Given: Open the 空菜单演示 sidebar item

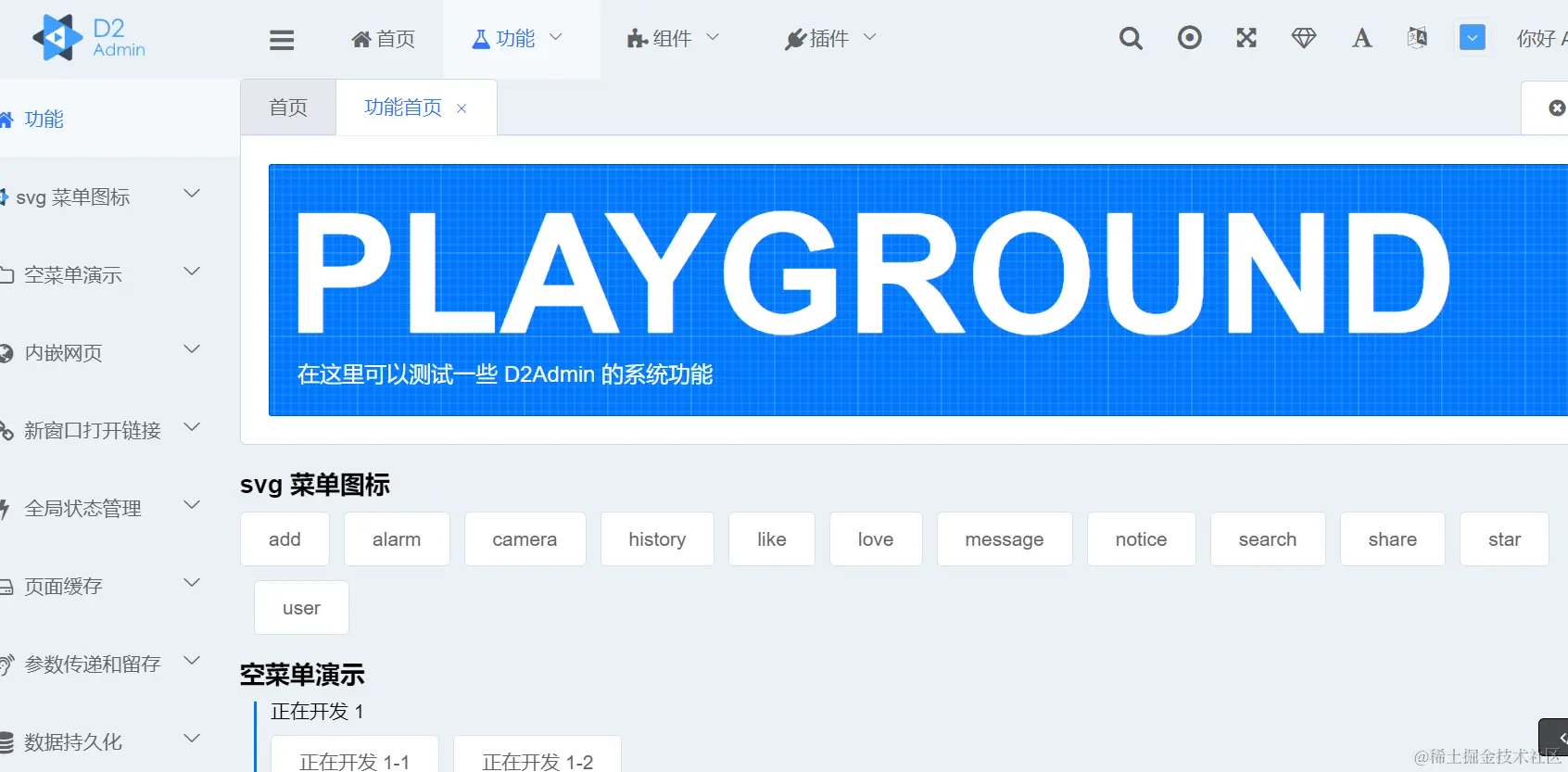Looking at the screenshot, I should [x=120, y=274].
